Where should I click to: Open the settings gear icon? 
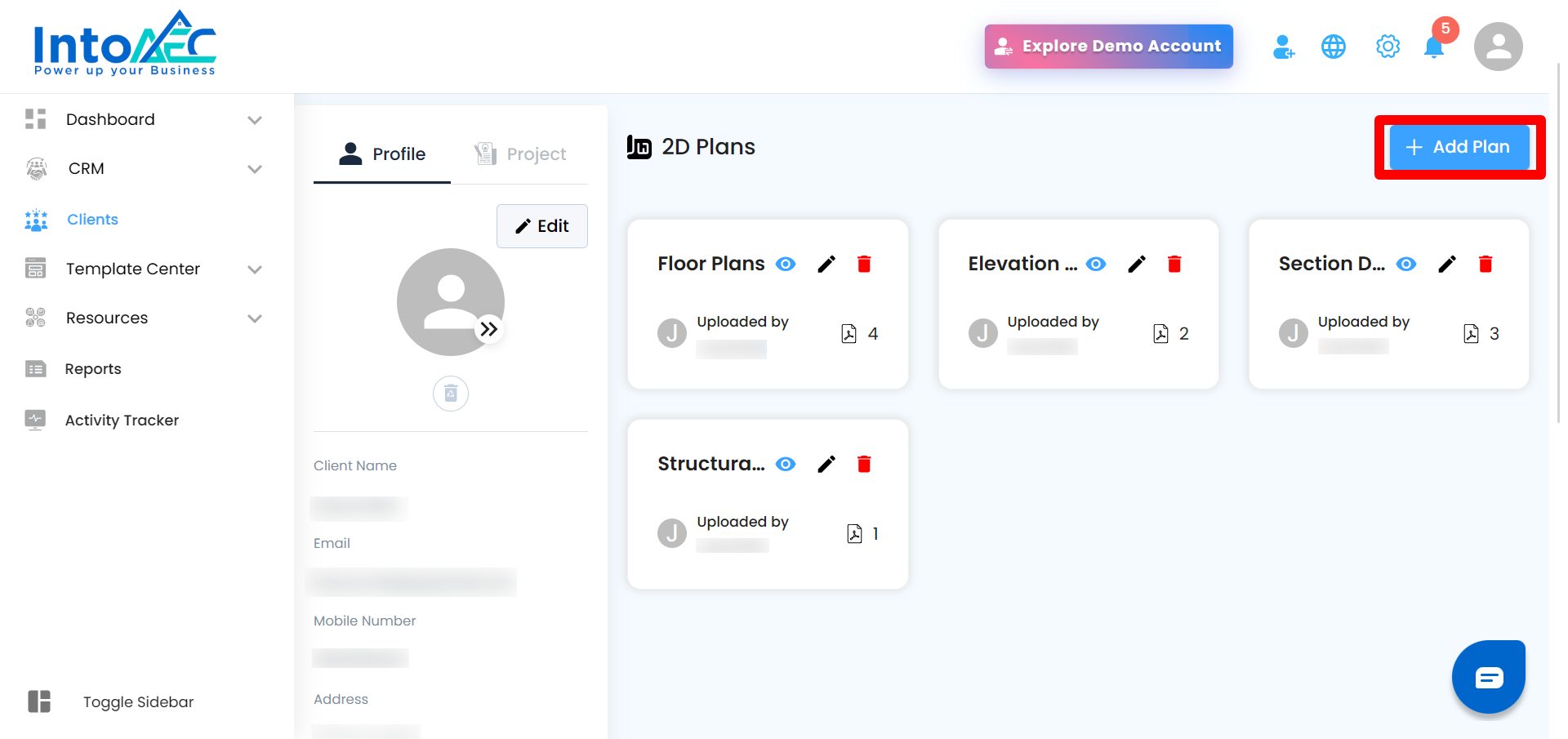[x=1388, y=47]
